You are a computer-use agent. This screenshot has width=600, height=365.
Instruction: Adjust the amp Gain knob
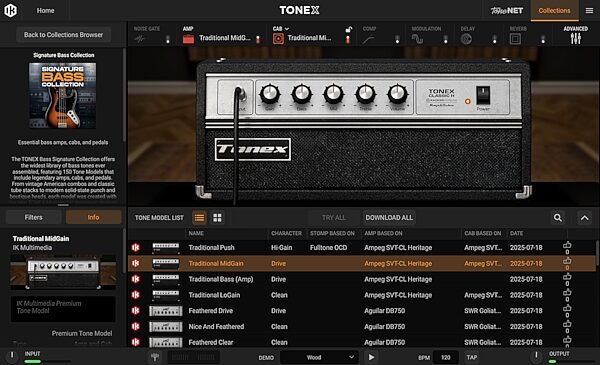(x=270, y=94)
